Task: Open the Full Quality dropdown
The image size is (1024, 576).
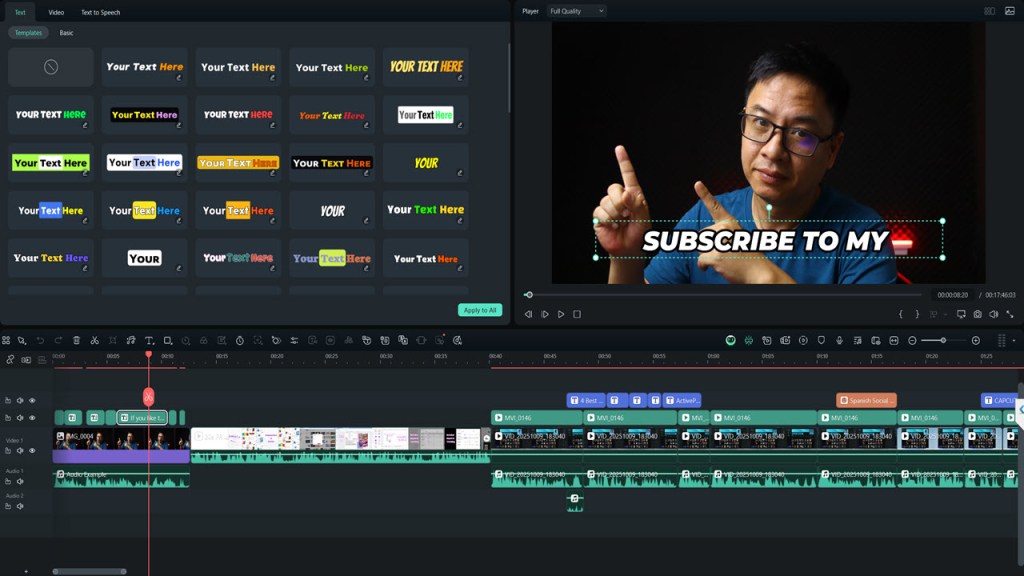Action: 577,11
